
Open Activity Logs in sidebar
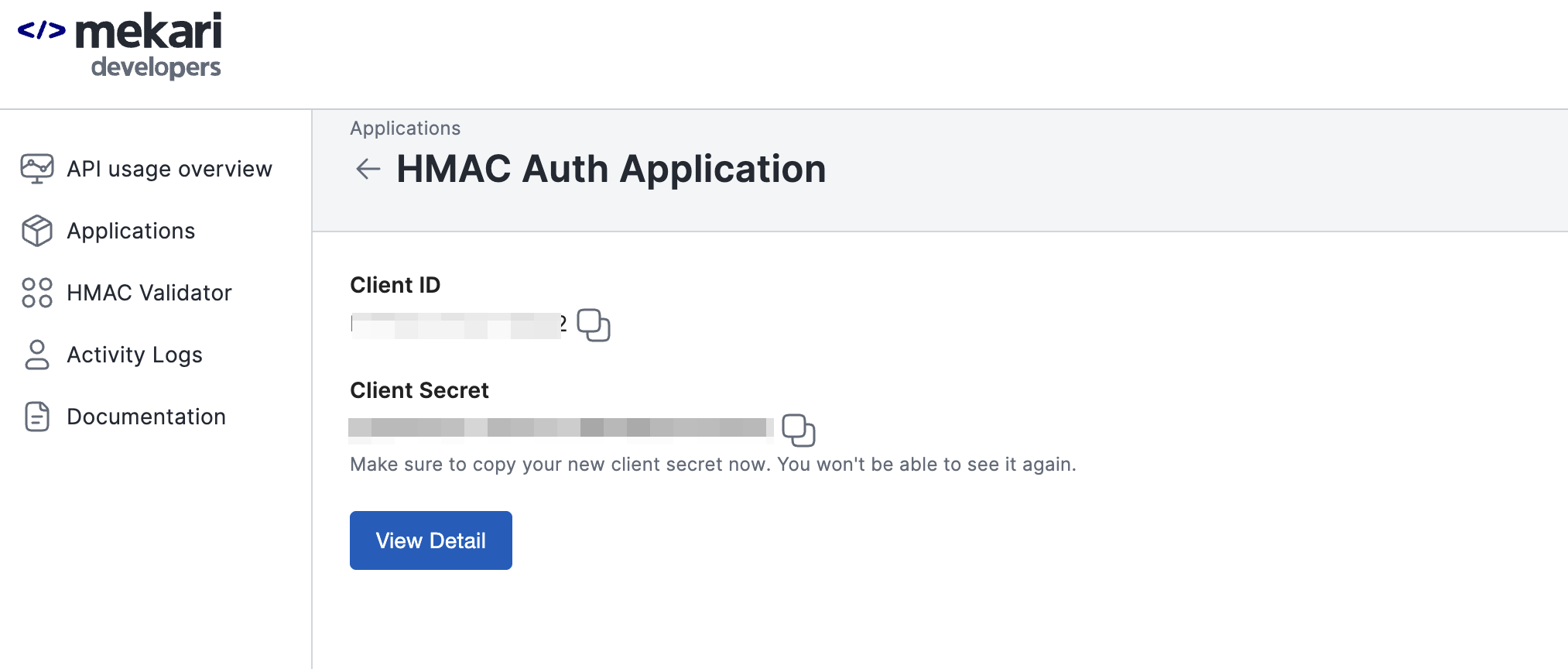coord(135,355)
